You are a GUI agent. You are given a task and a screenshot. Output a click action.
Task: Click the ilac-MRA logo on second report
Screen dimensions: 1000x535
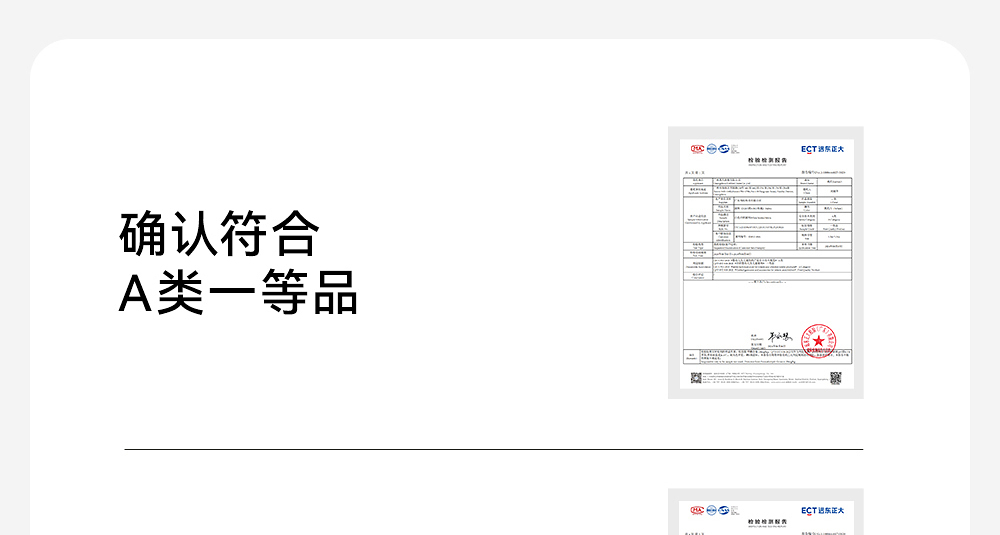pos(712,510)
